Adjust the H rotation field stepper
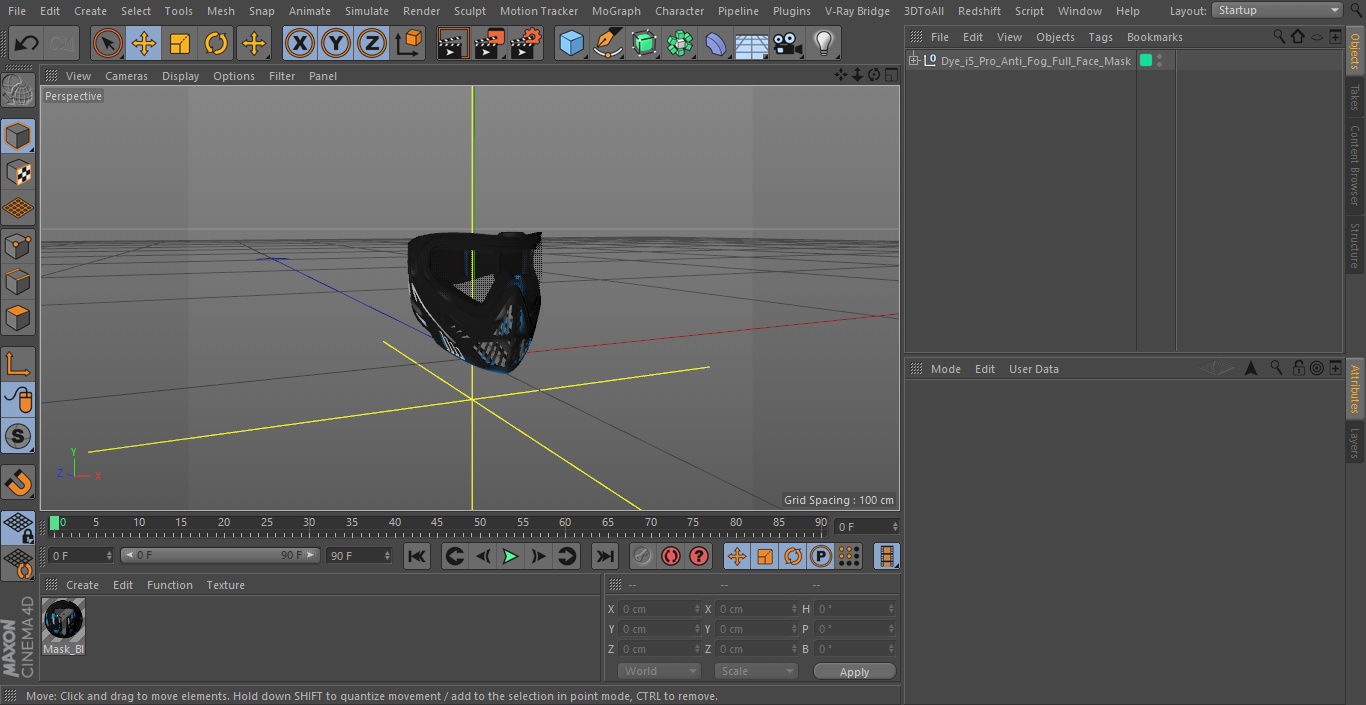 pos(893,609)
